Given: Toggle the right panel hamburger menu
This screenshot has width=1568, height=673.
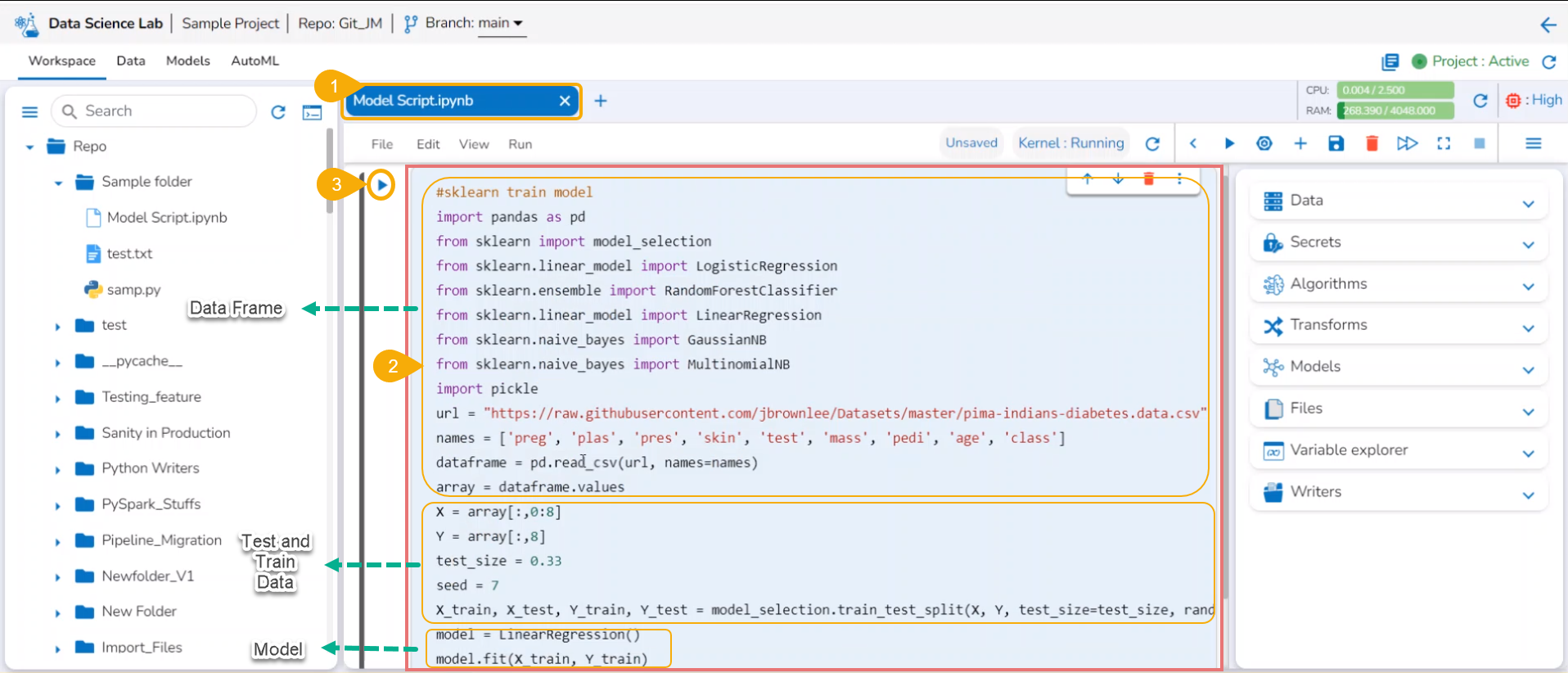Looking at the screenshot, I should pyautogui.click(x=1533, y=144).
